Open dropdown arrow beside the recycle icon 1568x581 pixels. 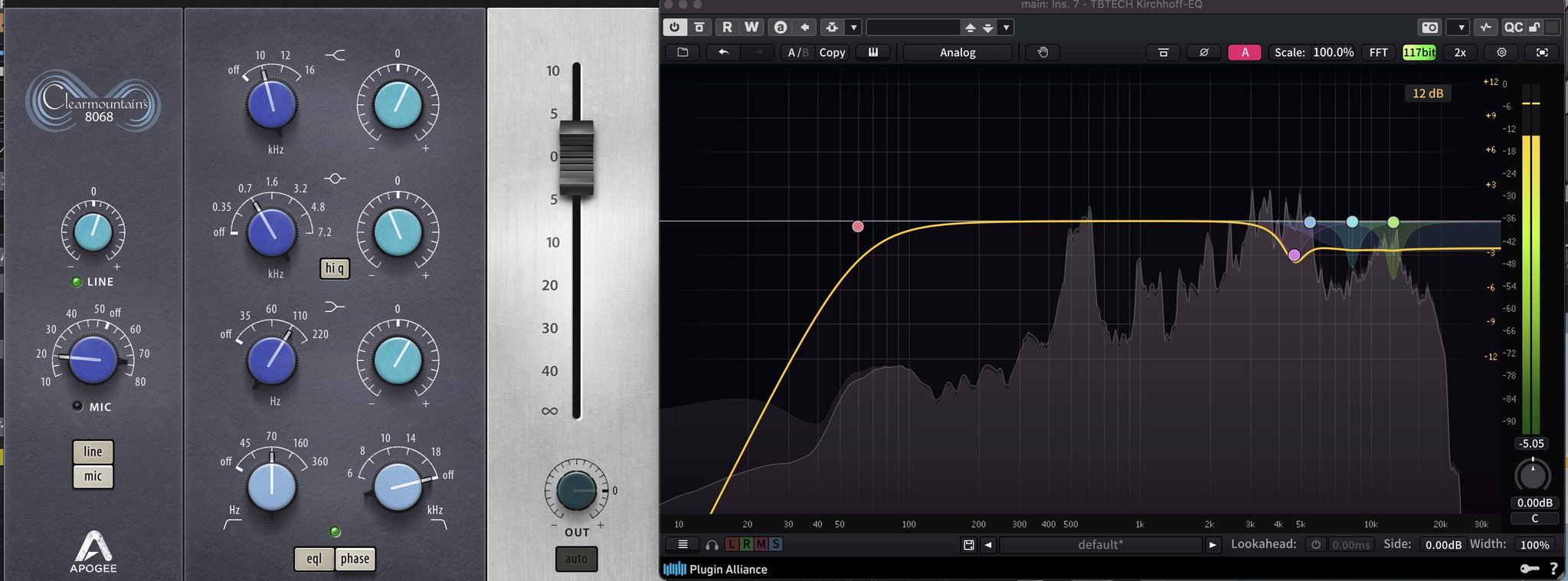[853, 27]
